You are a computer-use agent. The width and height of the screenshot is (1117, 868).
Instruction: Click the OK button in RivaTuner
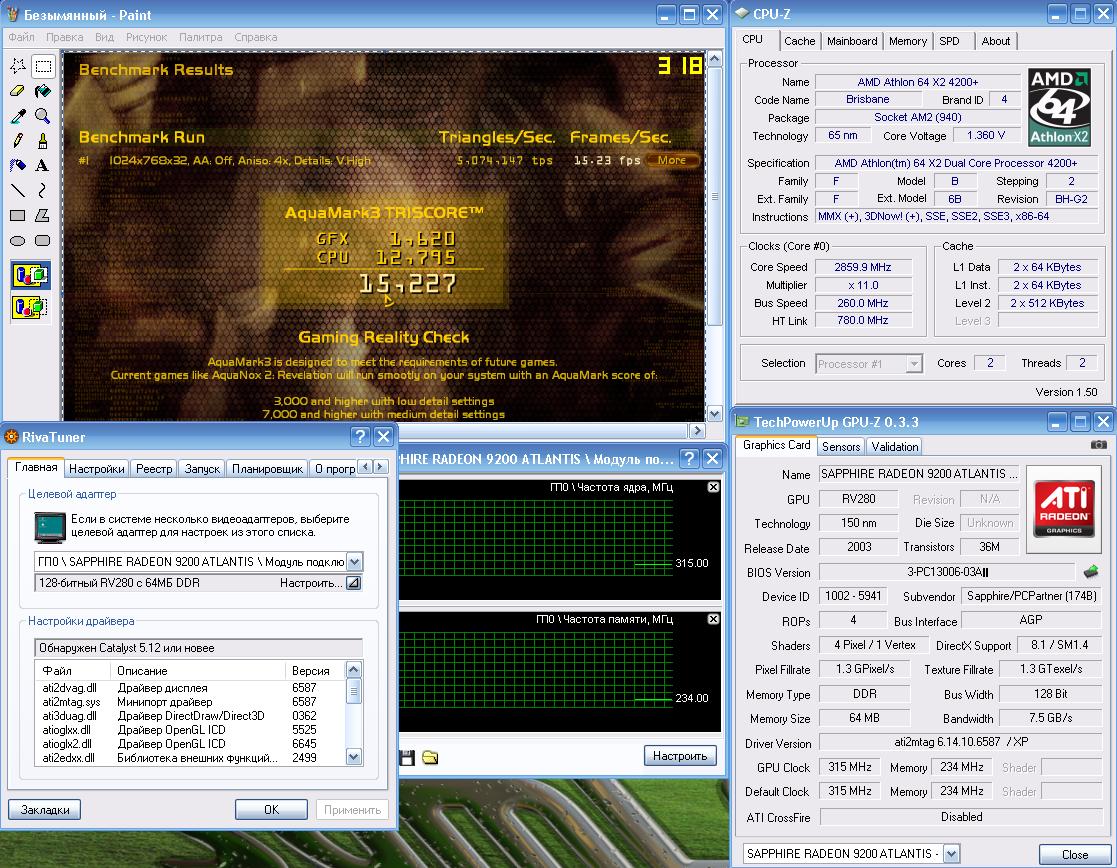pos(271,810)
